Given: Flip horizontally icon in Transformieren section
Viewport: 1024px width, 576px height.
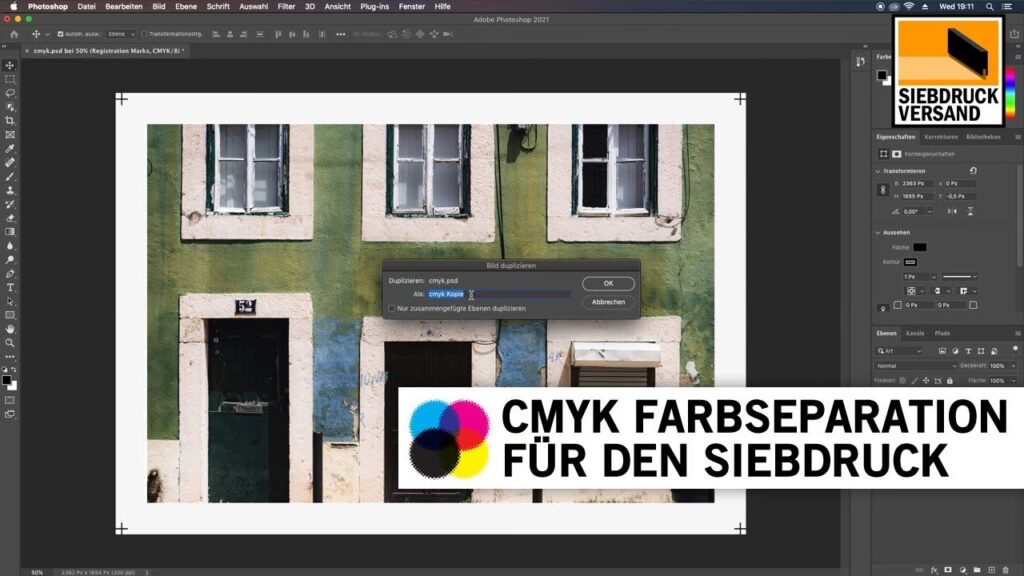Looking at the screenshot, I should coord(951,211).
